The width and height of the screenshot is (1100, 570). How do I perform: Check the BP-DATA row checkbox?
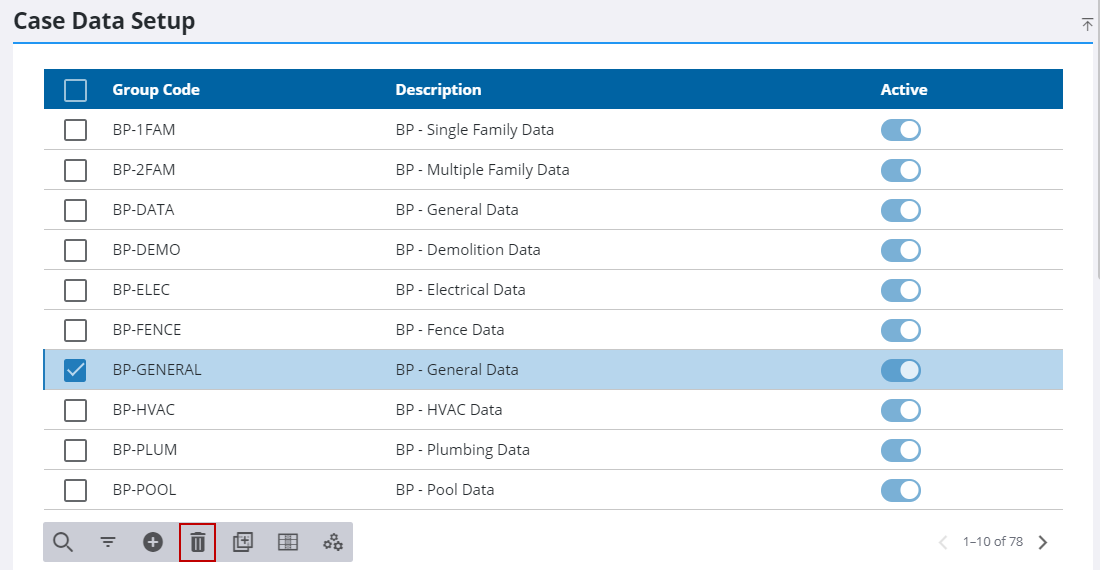tap(75, 210)
